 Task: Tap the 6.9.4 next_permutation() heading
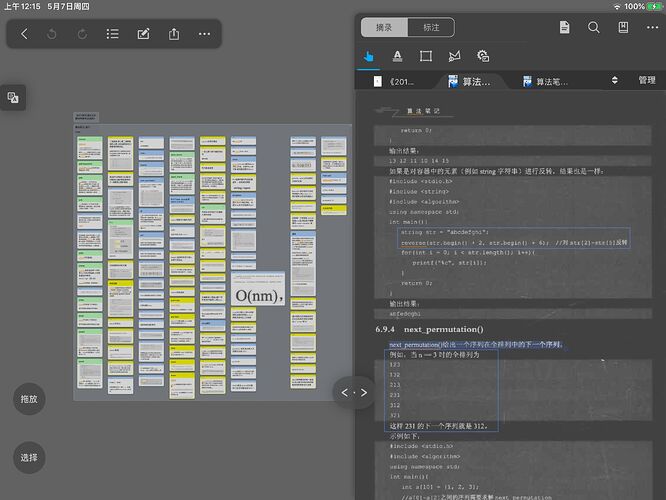point(429,329)
